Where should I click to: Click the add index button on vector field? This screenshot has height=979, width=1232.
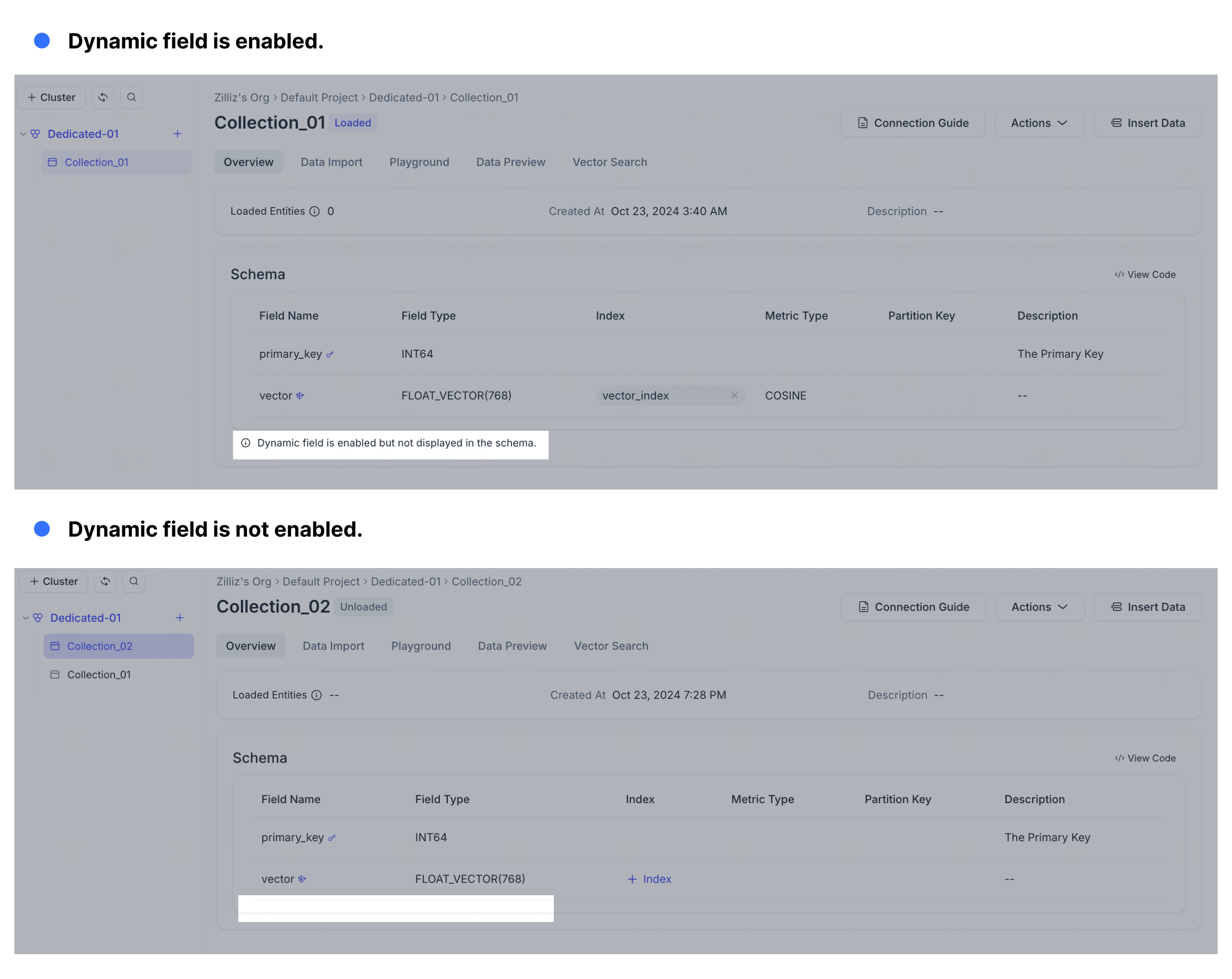648,878
